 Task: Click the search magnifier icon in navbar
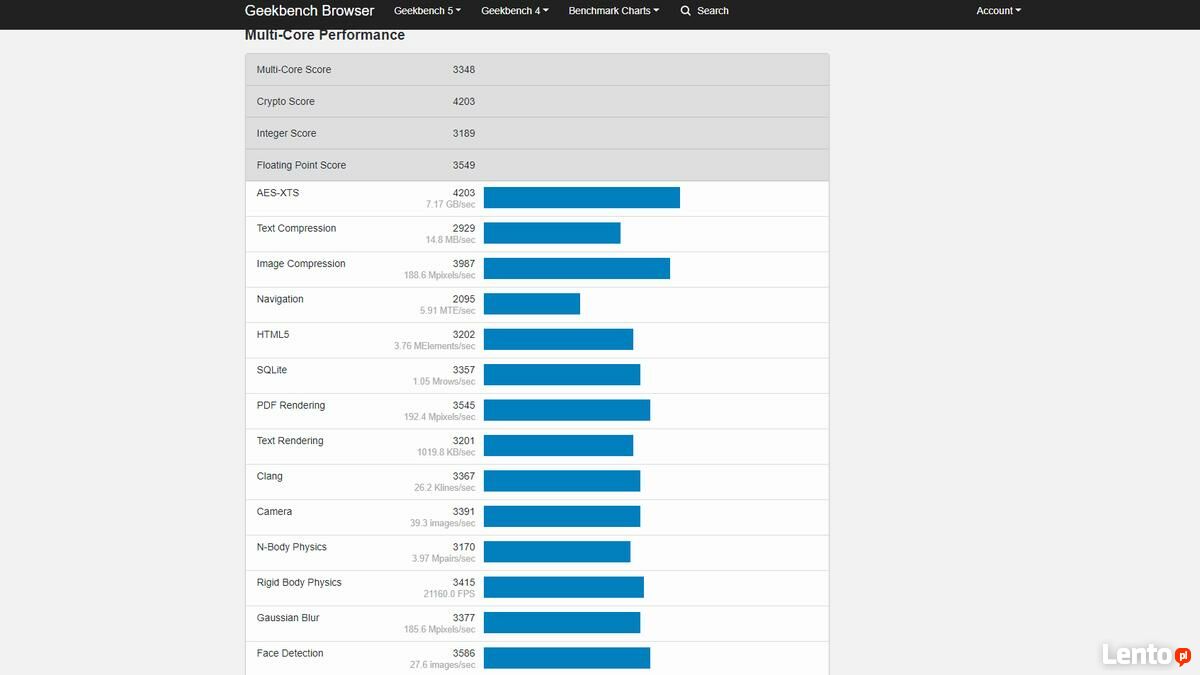click(685, 11)
